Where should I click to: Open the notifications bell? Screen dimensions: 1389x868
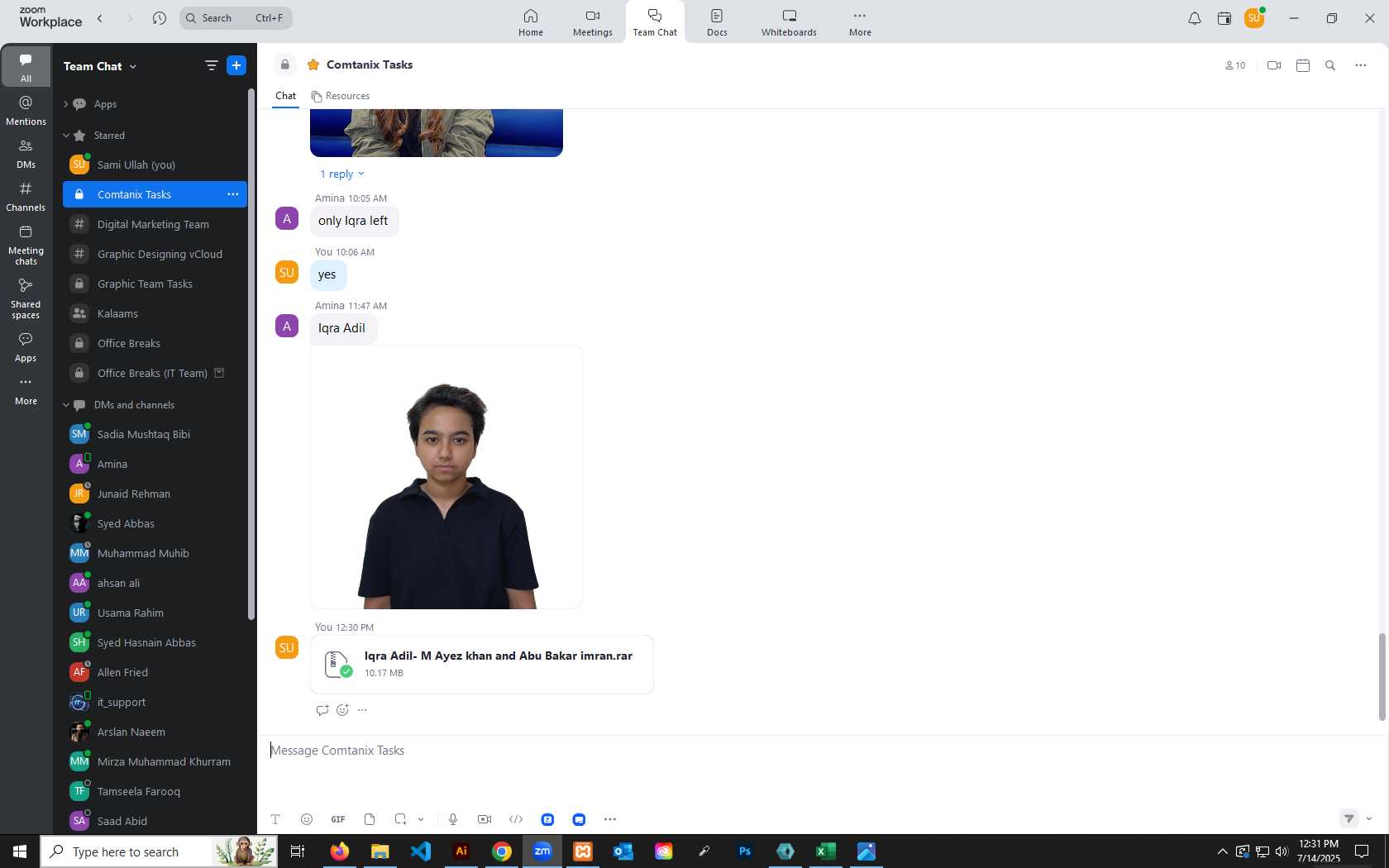(1194, 18)
